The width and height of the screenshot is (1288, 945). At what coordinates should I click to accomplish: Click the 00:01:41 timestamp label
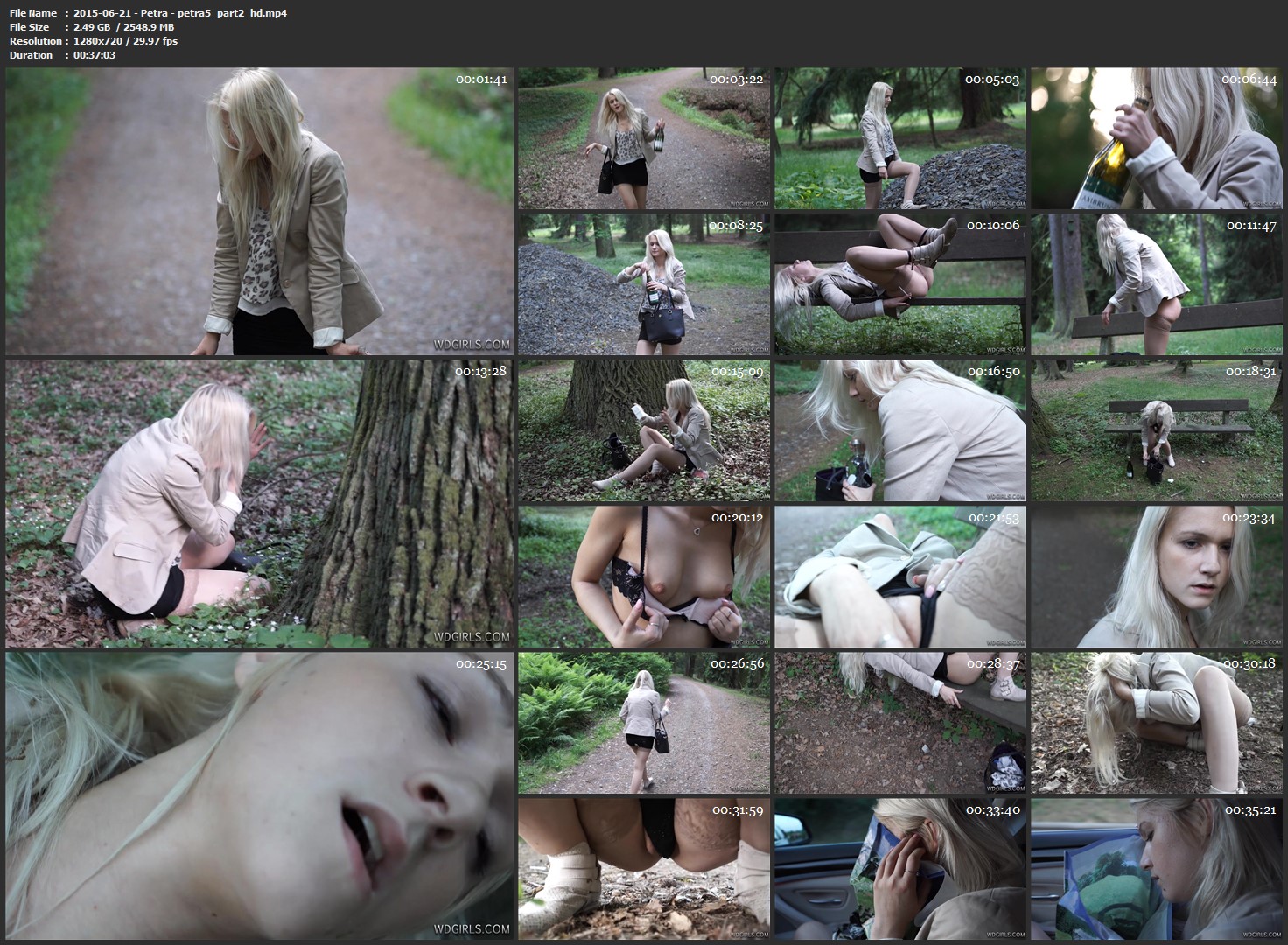click(481, 80)
